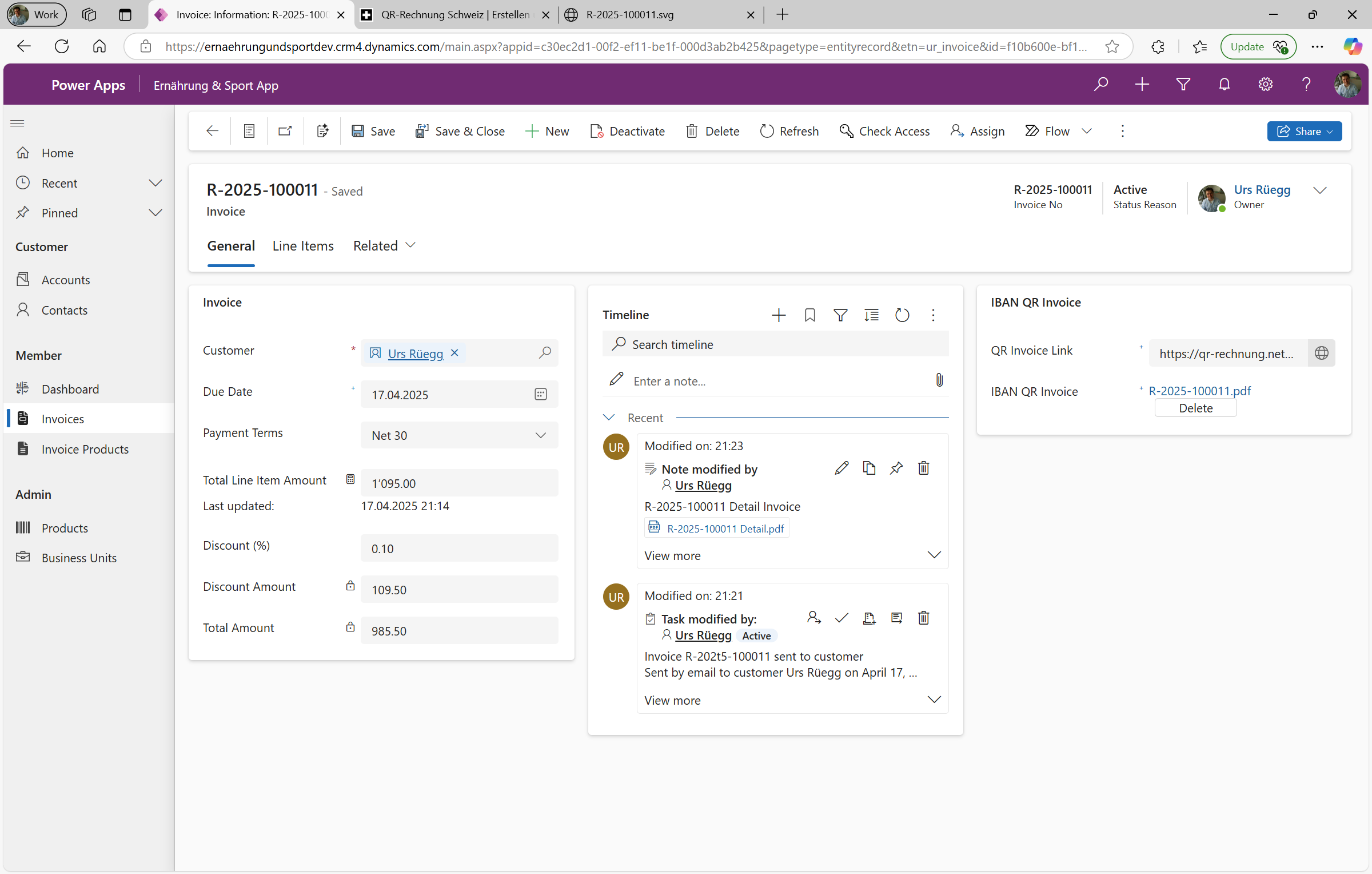
Task: Open the R-2025-100011.pdf file link
Action: 1199,391
